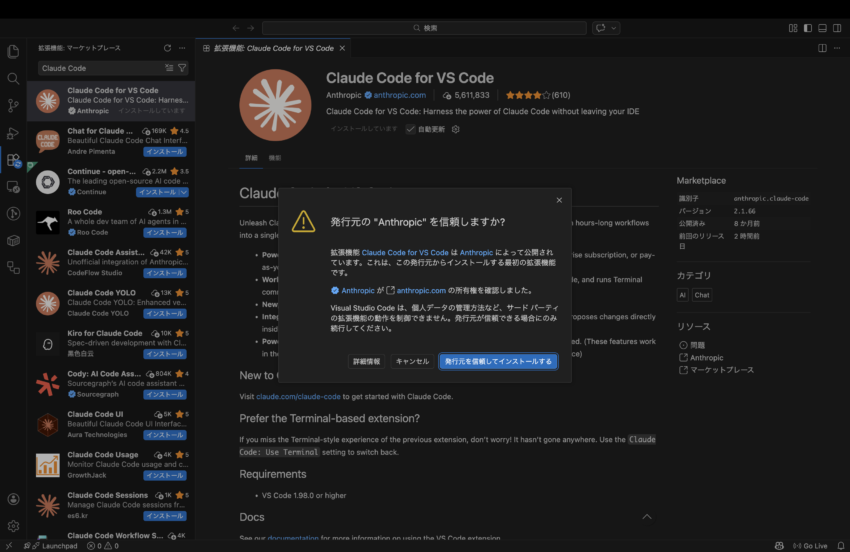Click 発行元を信頼してインストールする button
Viewport: 850px width, 552px height.
[498, 361]
